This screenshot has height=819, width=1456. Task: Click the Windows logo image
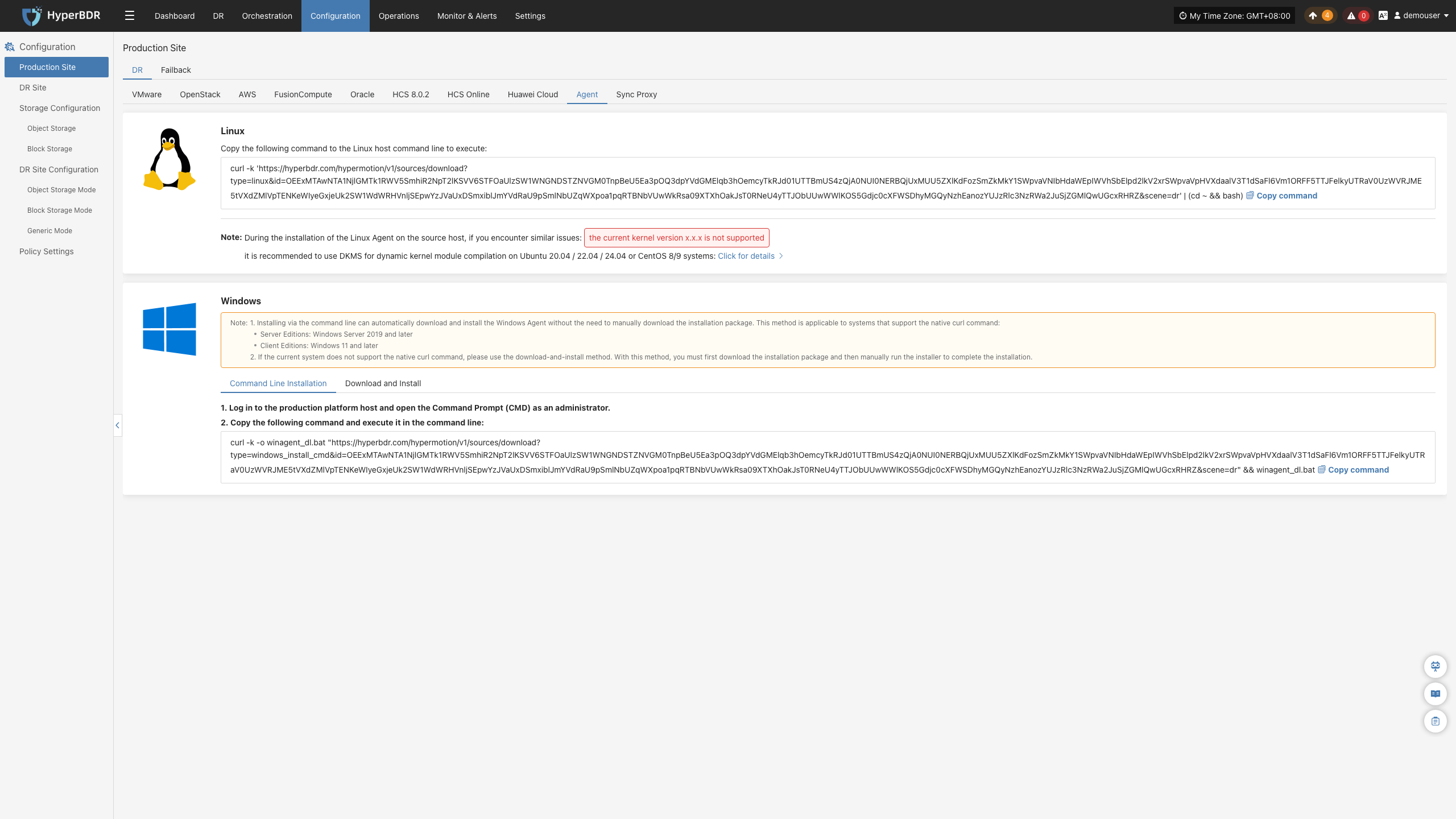[169, 329]
